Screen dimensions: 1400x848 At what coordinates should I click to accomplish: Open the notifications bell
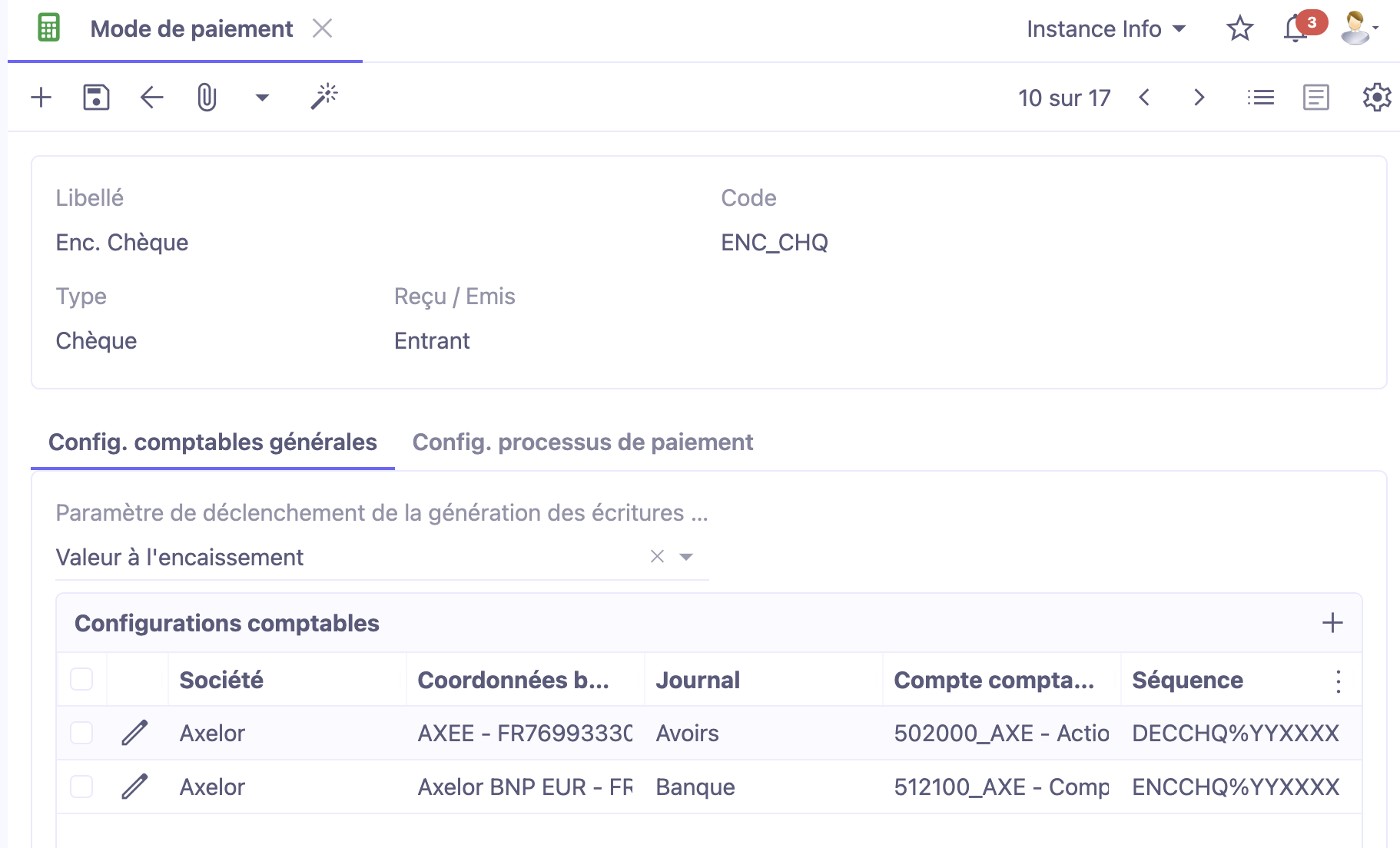click(x=1295, y=29)
